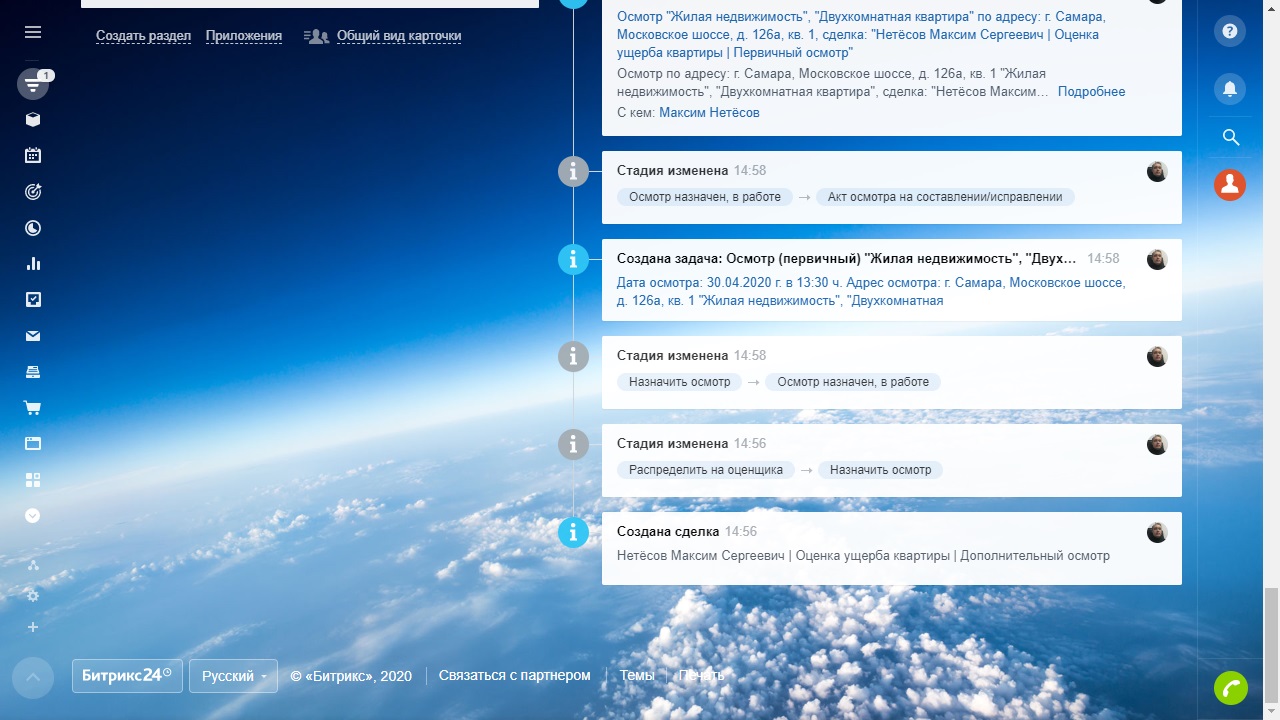This screenshot has width=1280, height=720.
Task: Open contact Максим Нетёсов link
Action: click(x=709, y=112)
